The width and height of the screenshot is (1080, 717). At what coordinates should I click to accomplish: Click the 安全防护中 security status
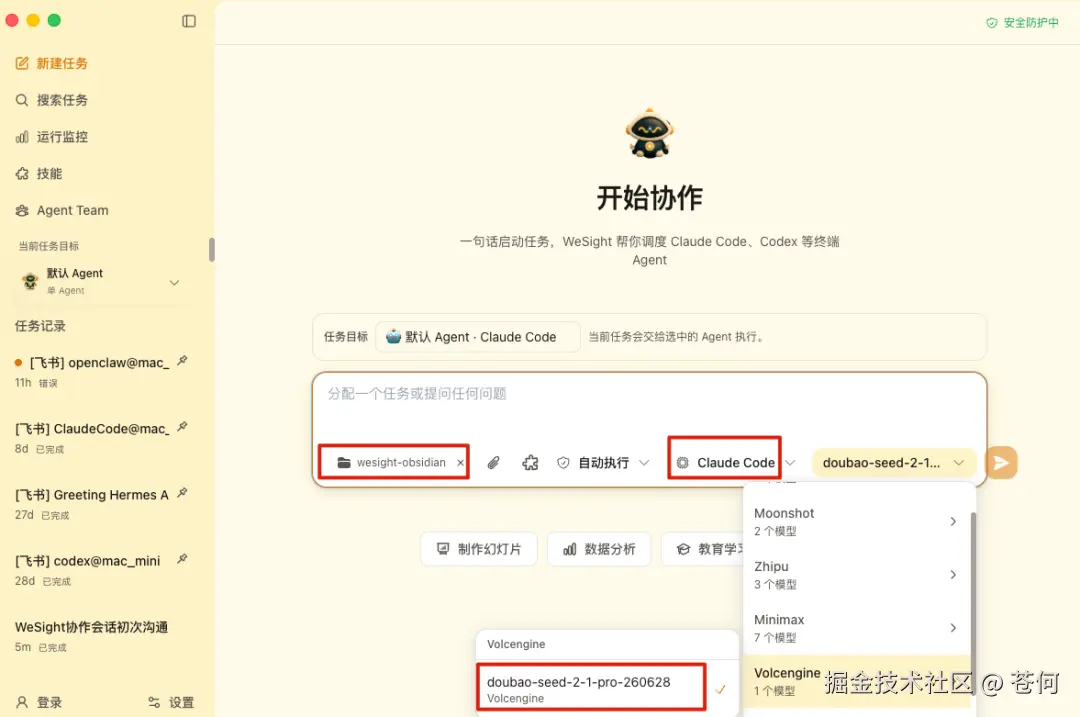(x=1022, y=23)
